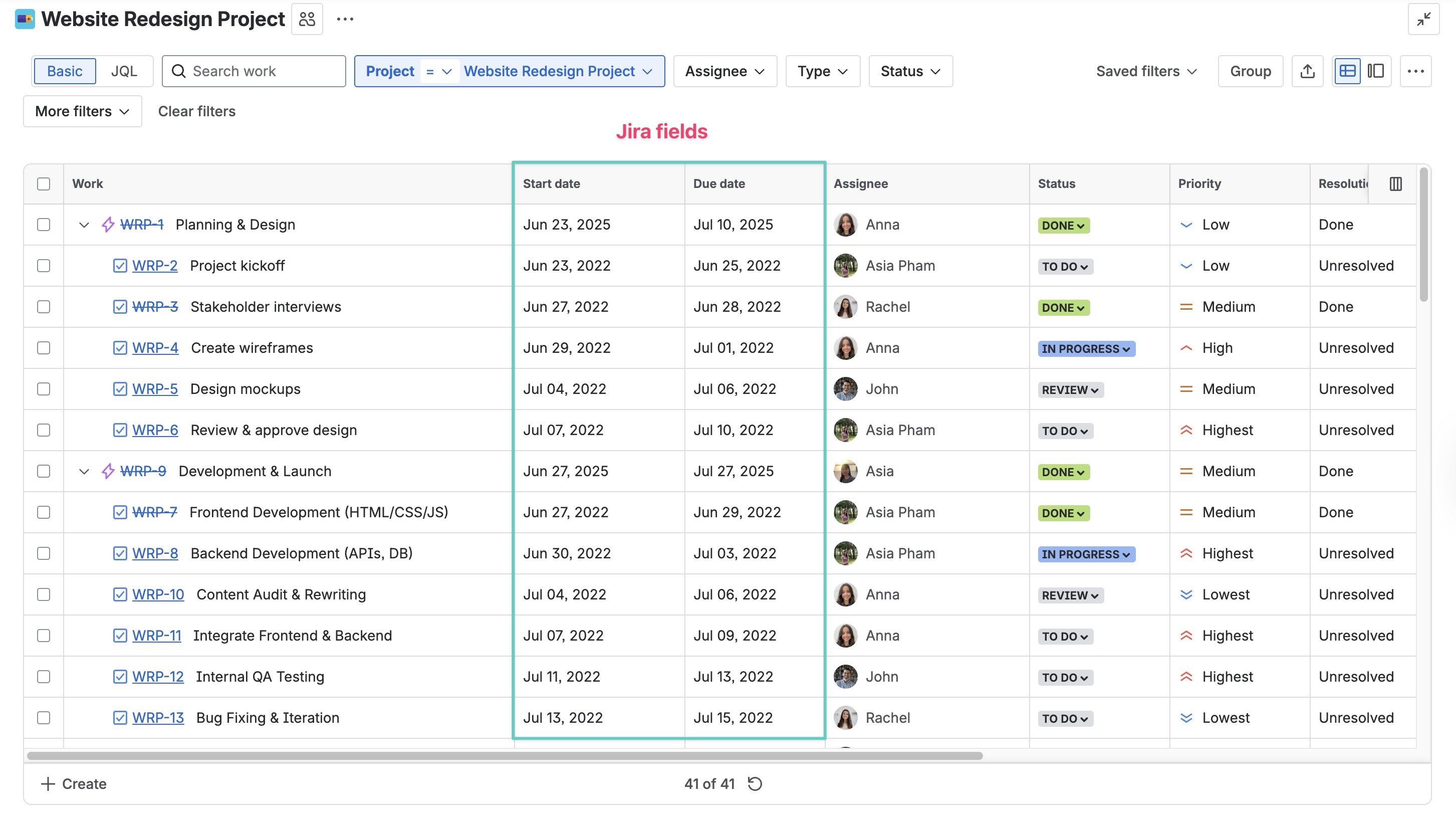Open the Assignee filter dropdown
This screenshot has width=1456, height=814.
point(724,71)
